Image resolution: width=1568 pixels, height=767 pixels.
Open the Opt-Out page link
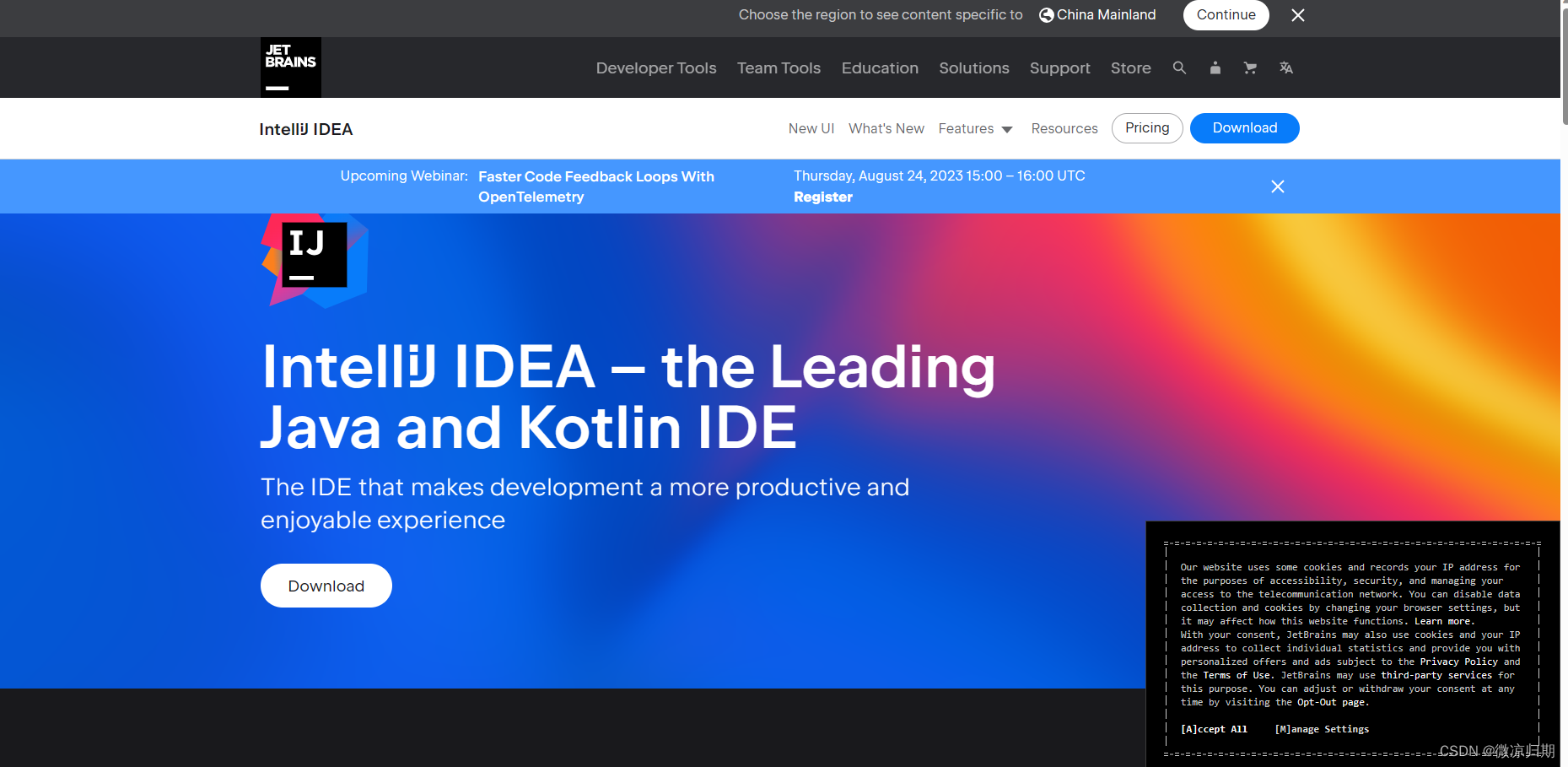(x=1331, y=702)
